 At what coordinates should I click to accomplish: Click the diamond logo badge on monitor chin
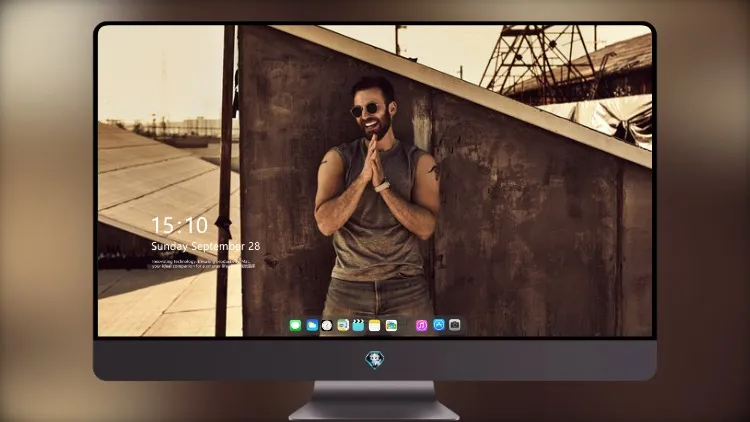click(375, 359)
